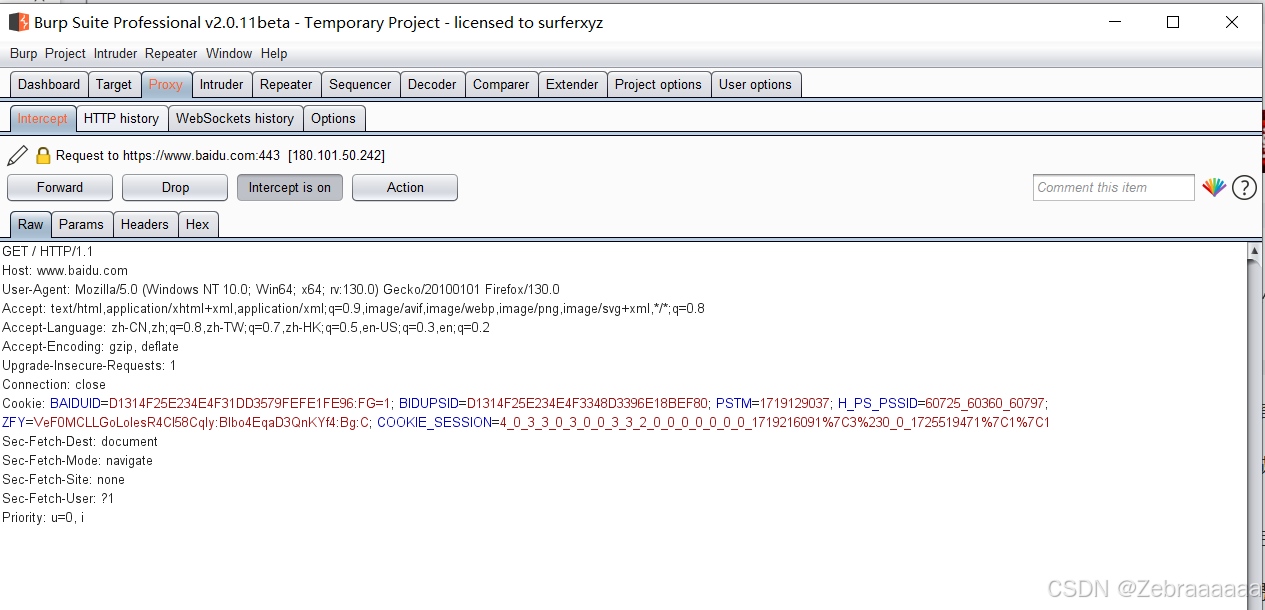
Task: Click the scrollbar up arrow
Action: click(x=1255, y=251)
